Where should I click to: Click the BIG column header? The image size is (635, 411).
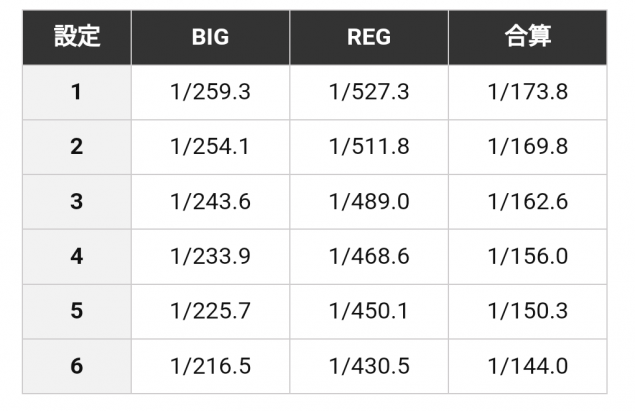tap(210, 38)
